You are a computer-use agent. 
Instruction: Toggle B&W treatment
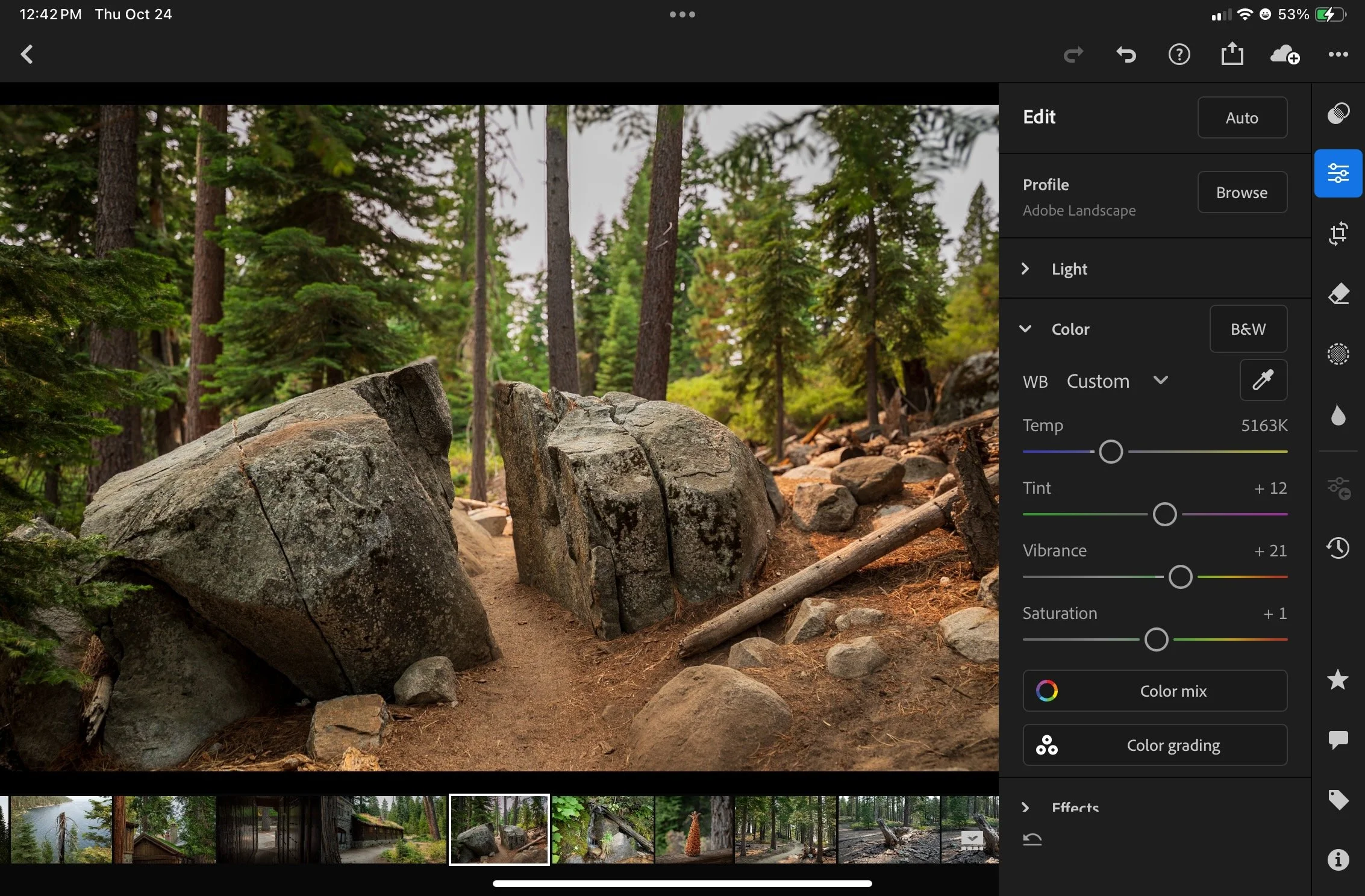click(1248, 329)
